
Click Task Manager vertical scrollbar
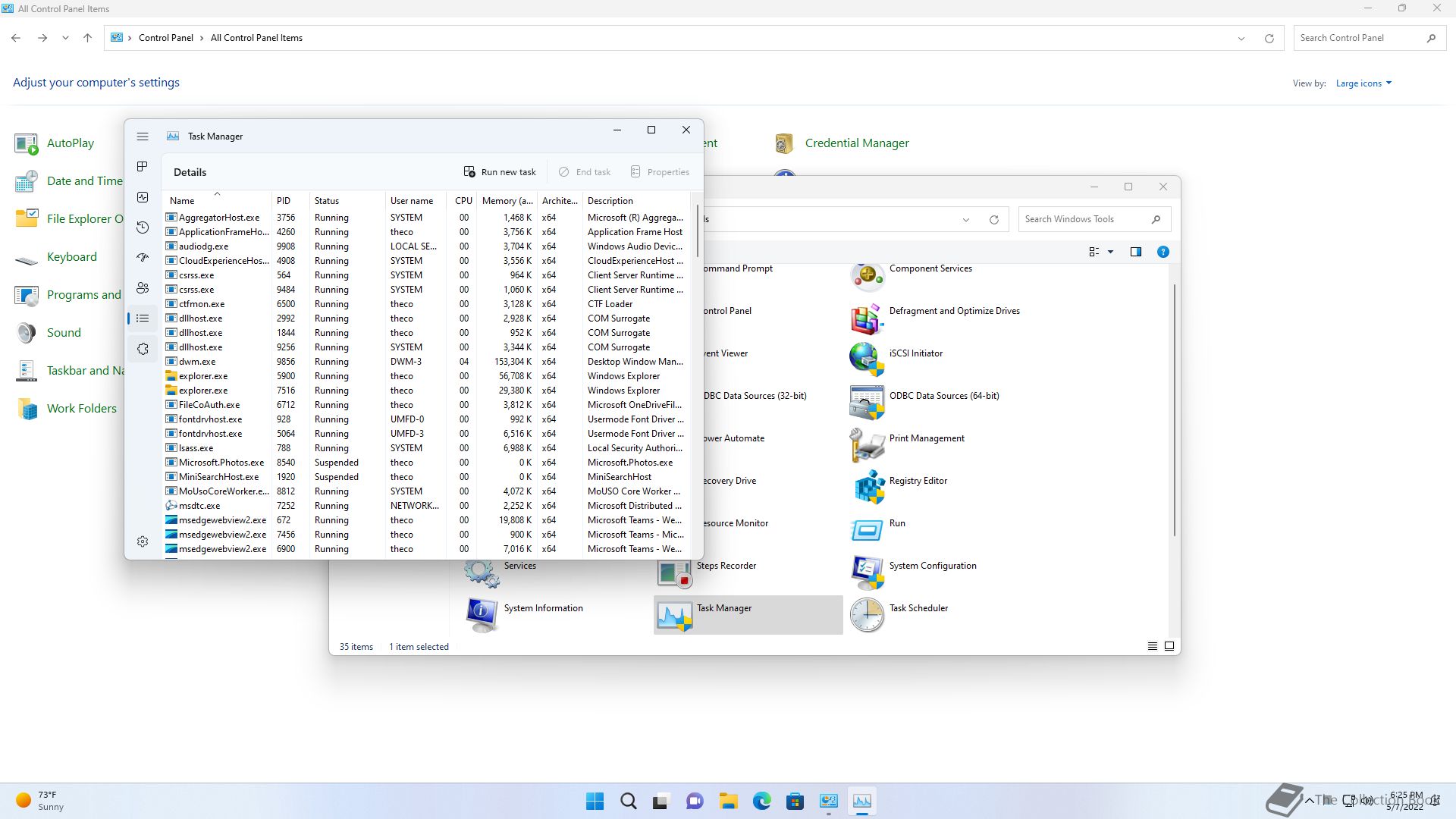click(697, 230)
